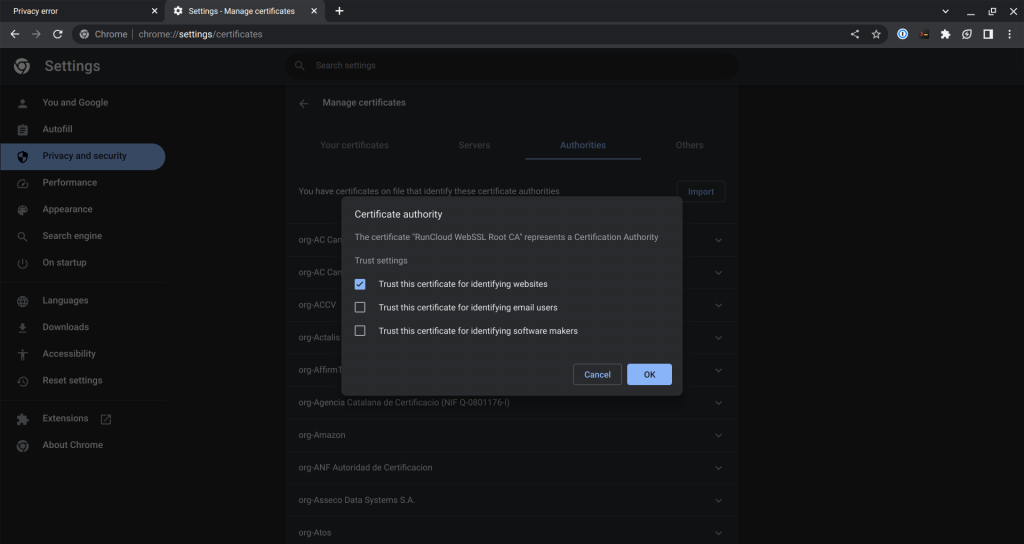Enable trust for identifying software makers

[x=360, y=331]
